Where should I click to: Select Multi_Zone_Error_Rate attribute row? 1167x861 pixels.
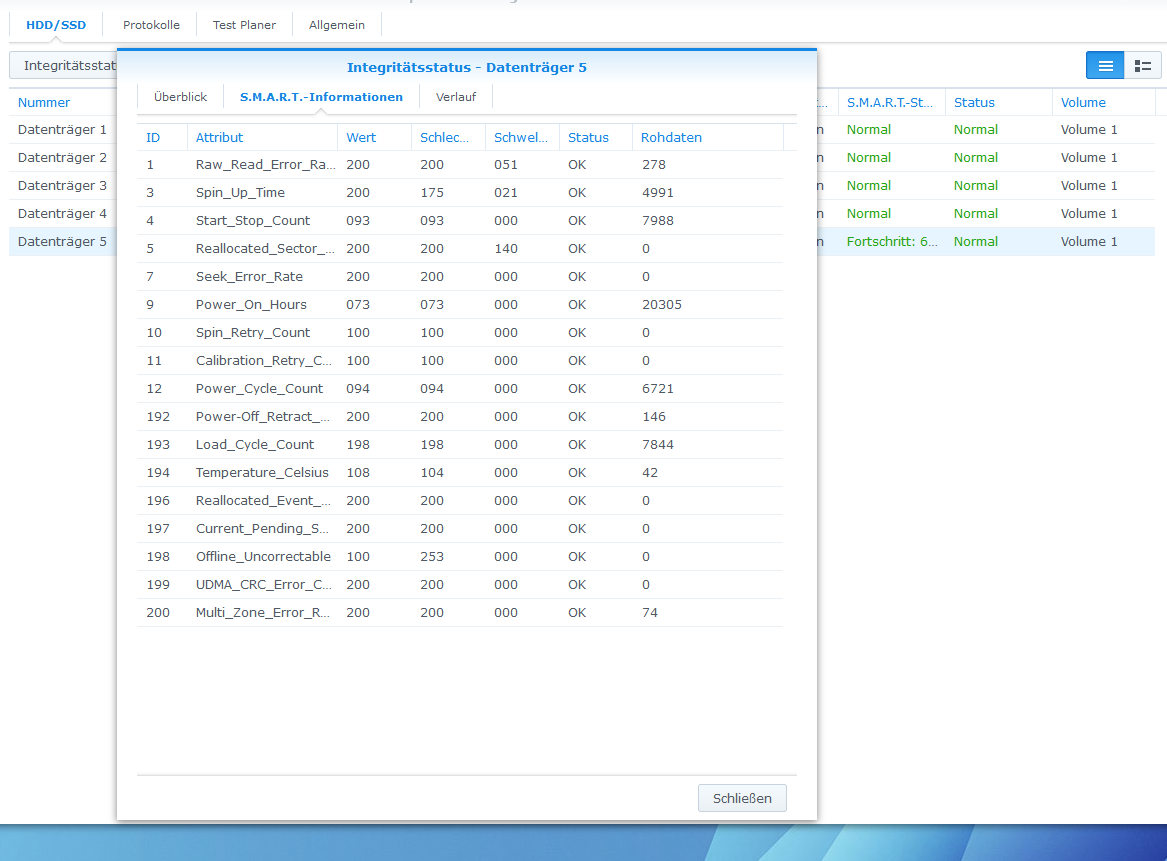point(460,613)
